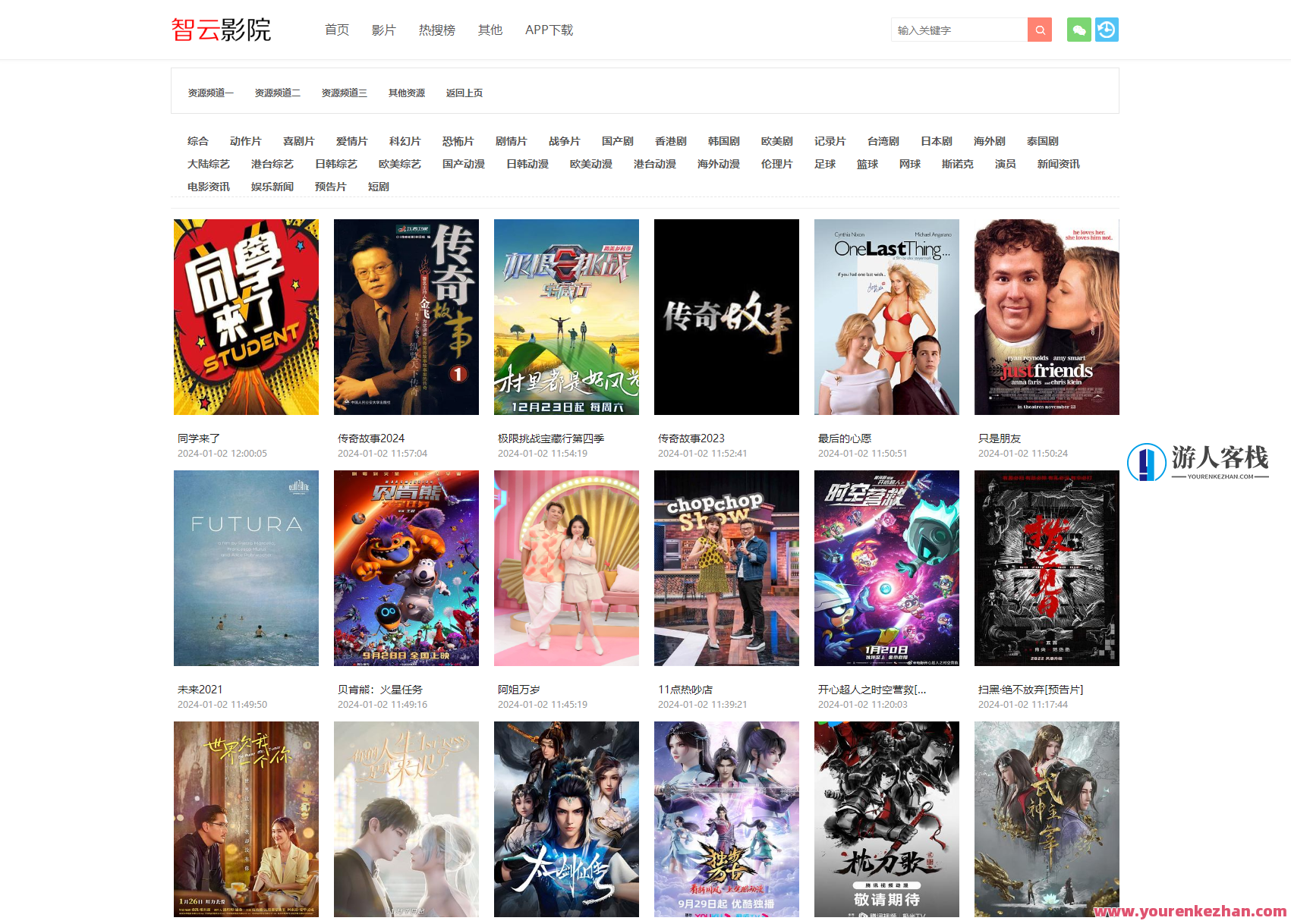
Task: Open the 科幻片 category
Action: 405,140
